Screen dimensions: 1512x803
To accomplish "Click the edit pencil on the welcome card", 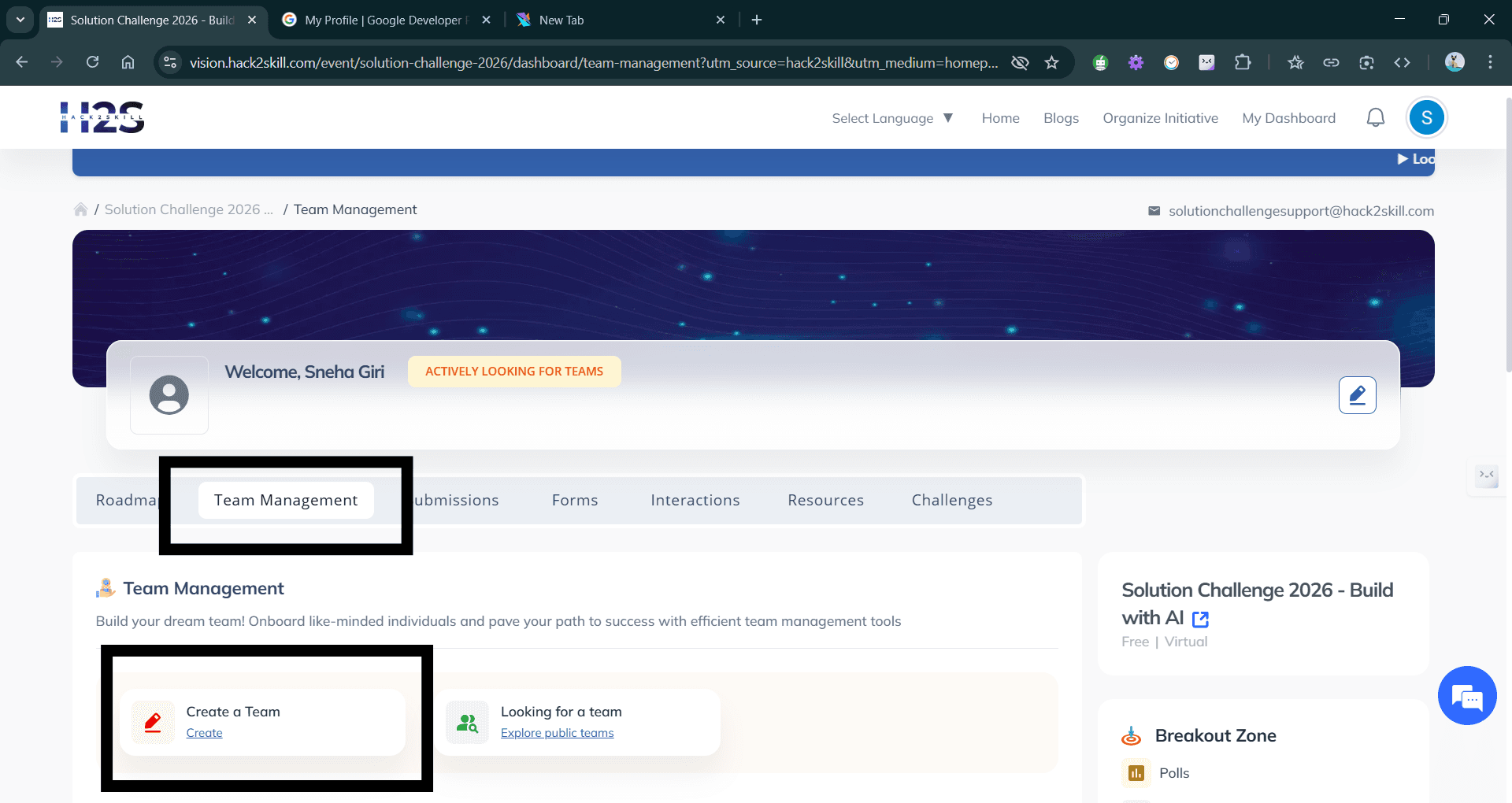I will point(1357,394).
